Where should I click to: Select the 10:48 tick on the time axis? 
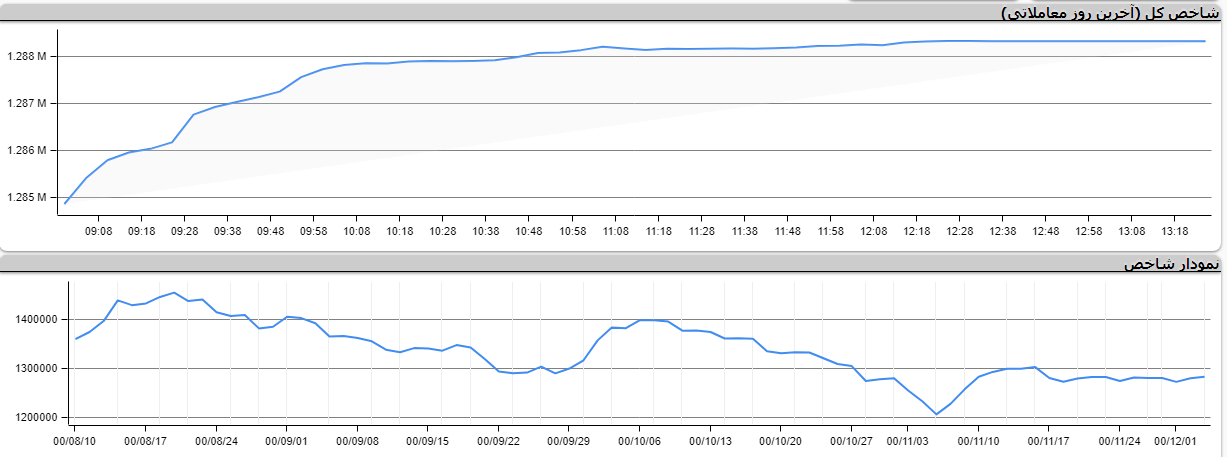(529, 231)
